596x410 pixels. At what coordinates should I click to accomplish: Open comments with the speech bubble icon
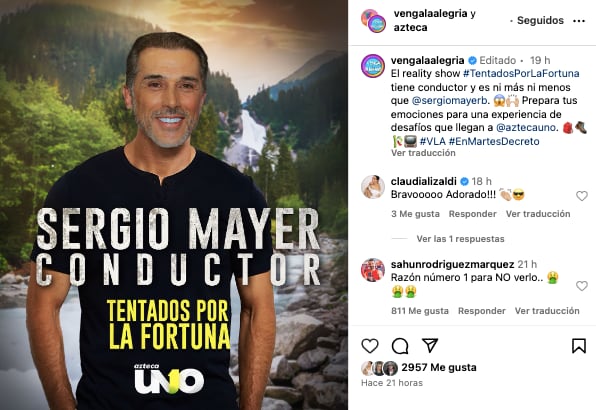400,346
